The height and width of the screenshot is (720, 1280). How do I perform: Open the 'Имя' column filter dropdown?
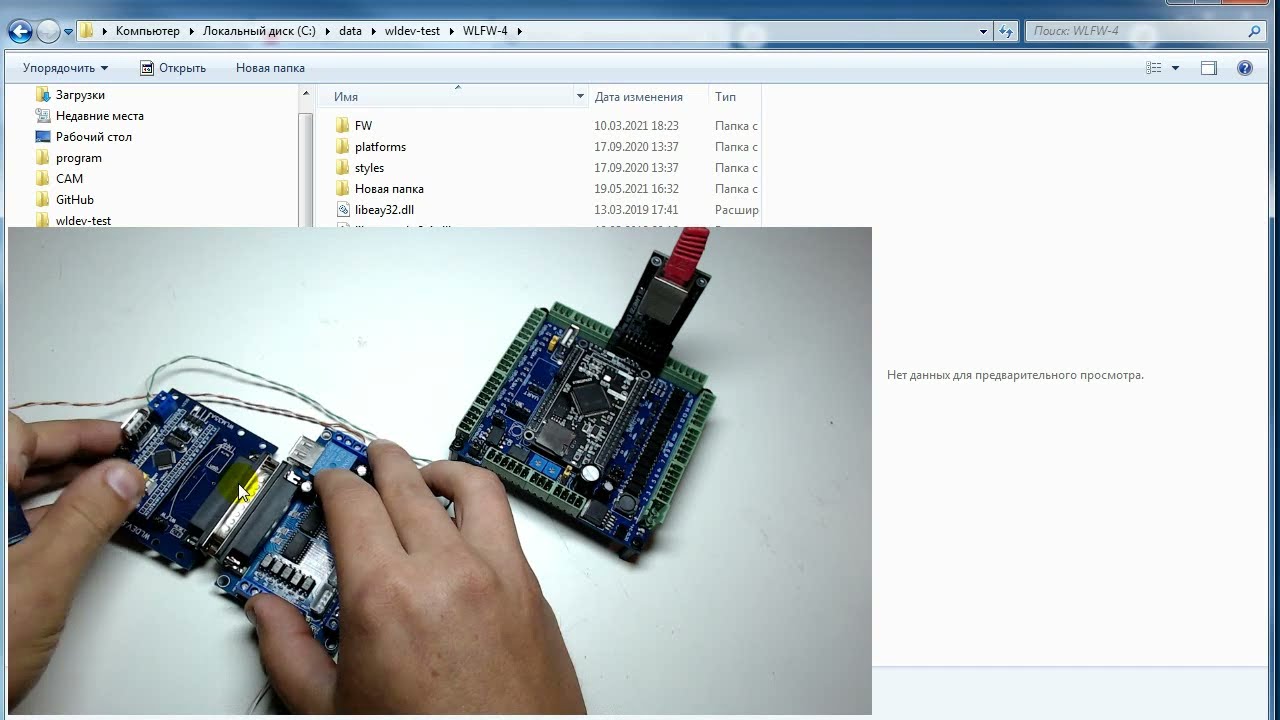point(580,97)
